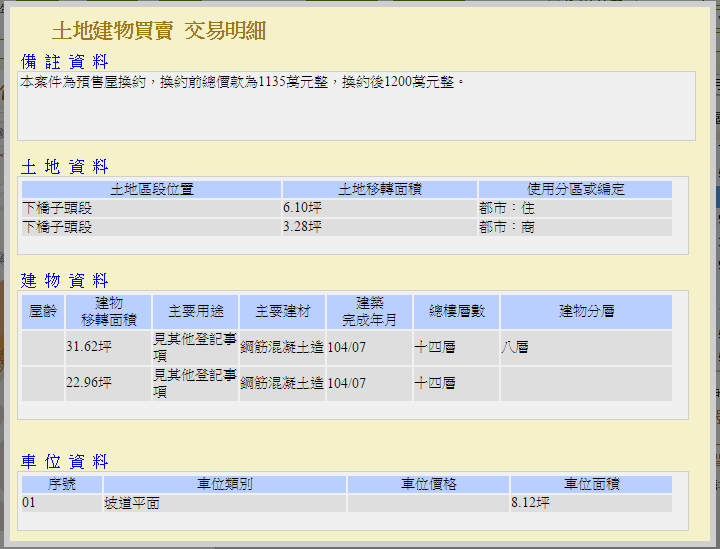Image resolution: width=720 pixels, height=549 pixels.
Task: Click 鋼筋混凝土造 in the 31.62坪 row
Action: pos(282,347)
